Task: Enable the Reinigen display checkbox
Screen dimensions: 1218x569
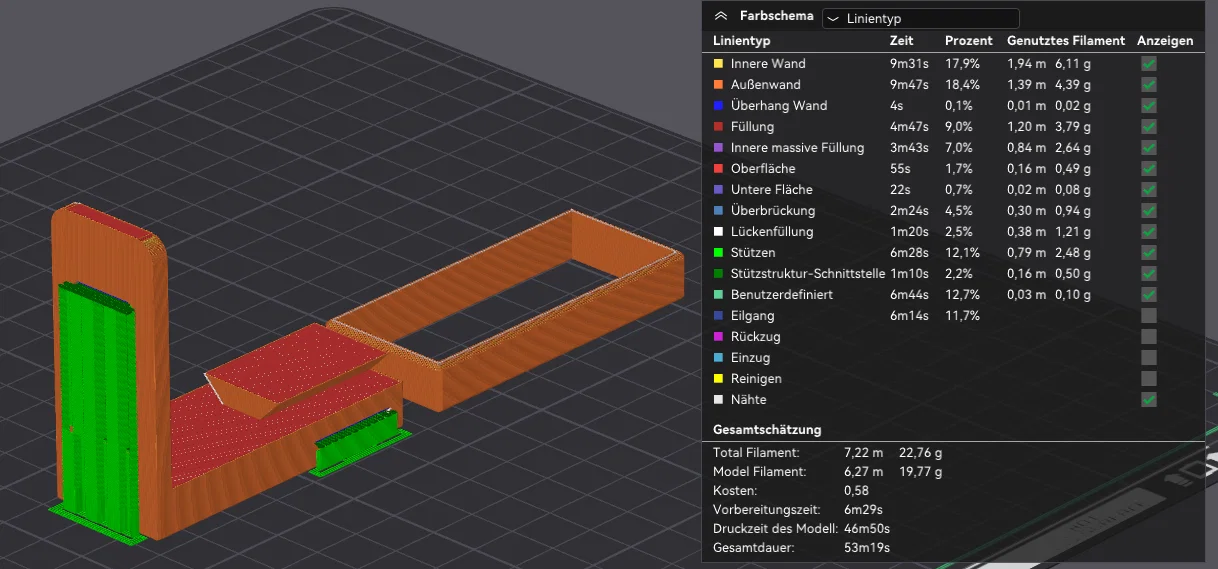Action: tap(1149, 378)
